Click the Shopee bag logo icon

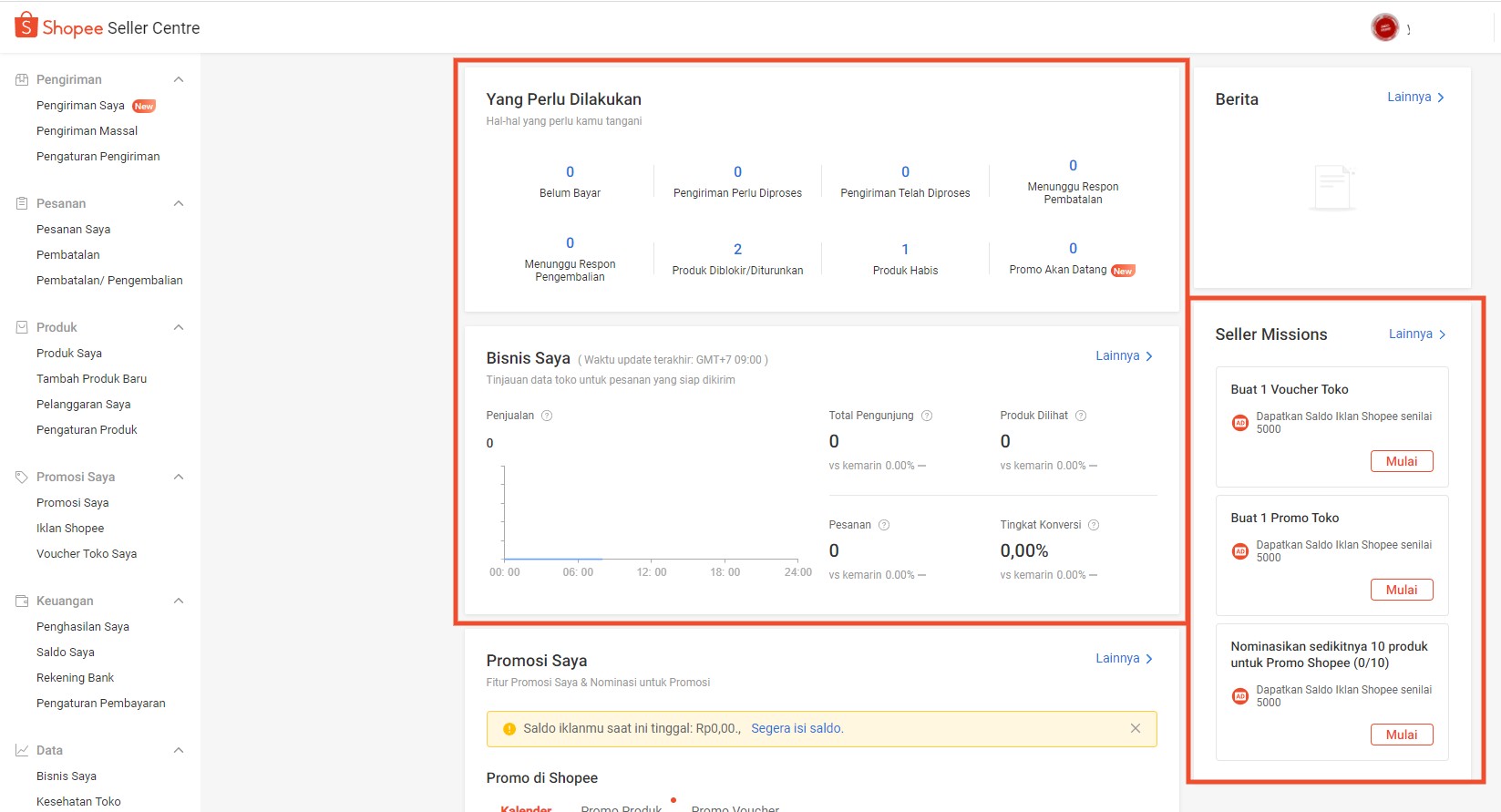(x=26, y=26)
